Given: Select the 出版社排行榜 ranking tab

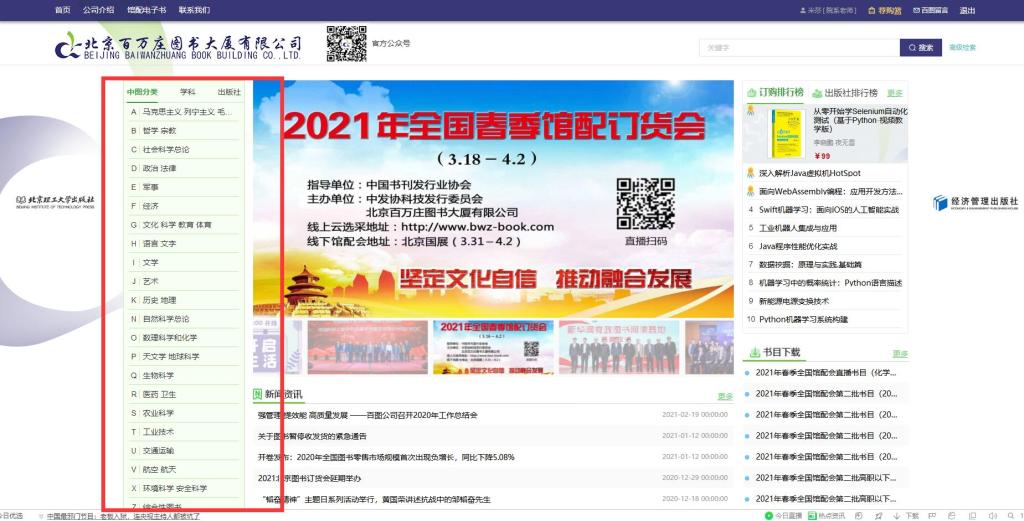Looking at the screenshot, I should [x=851, y=93].
